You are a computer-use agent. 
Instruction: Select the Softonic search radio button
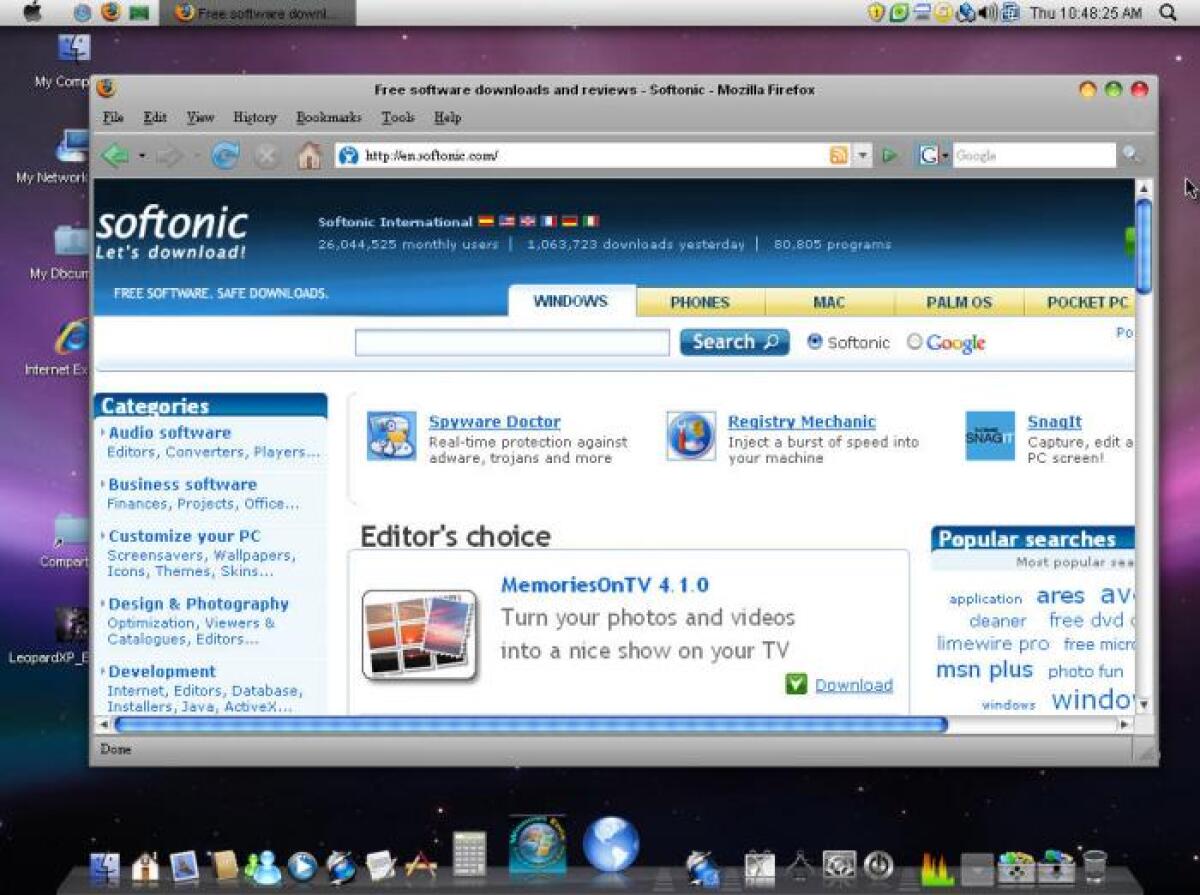(815, 342)
